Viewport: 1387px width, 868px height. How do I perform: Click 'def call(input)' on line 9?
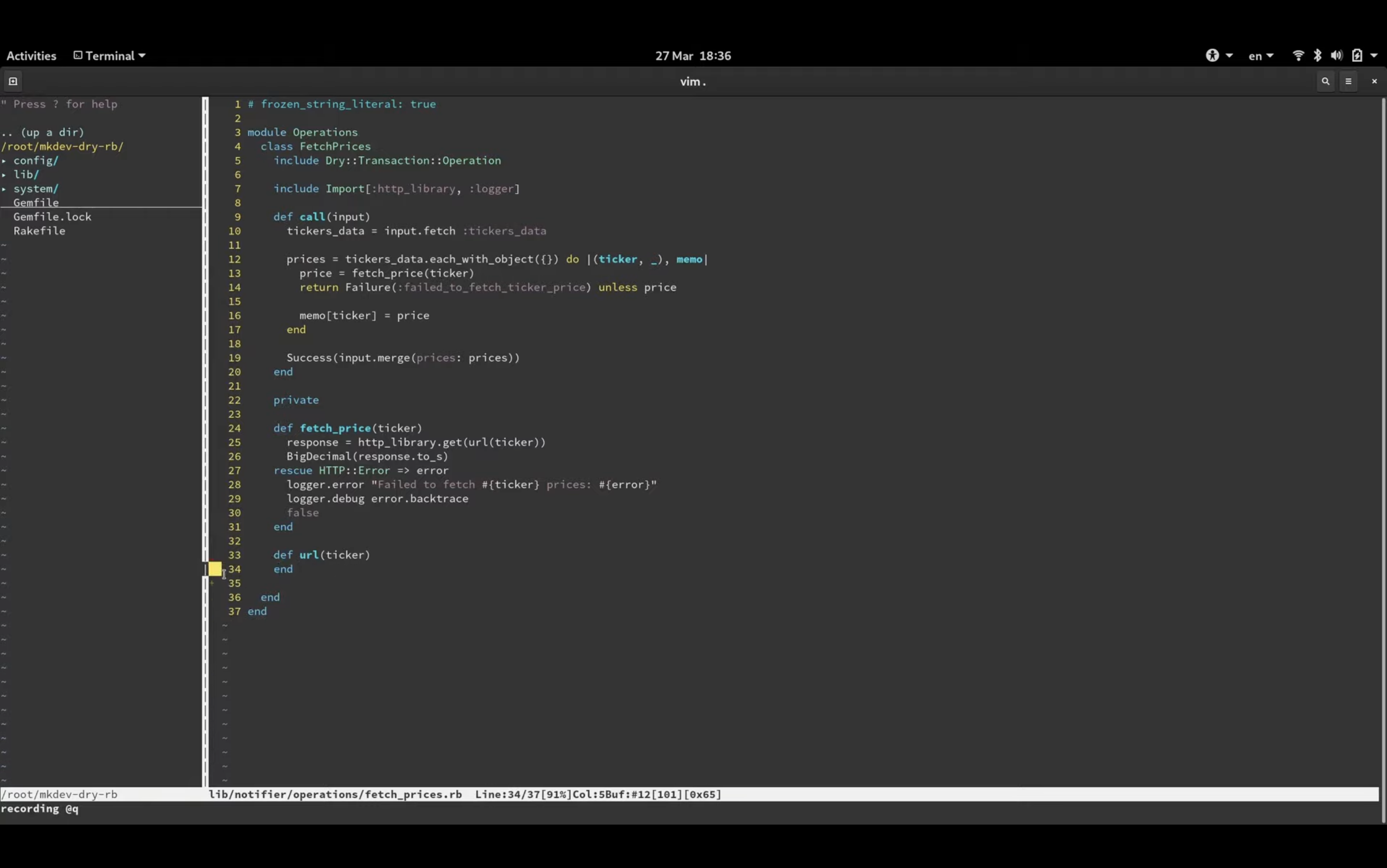point(322,217)
